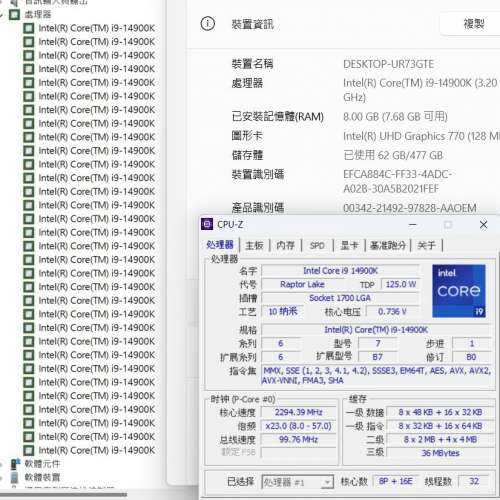Open the 处理器 #1 selection dropdown
This screenshot has height=500, width=500.
298,482
